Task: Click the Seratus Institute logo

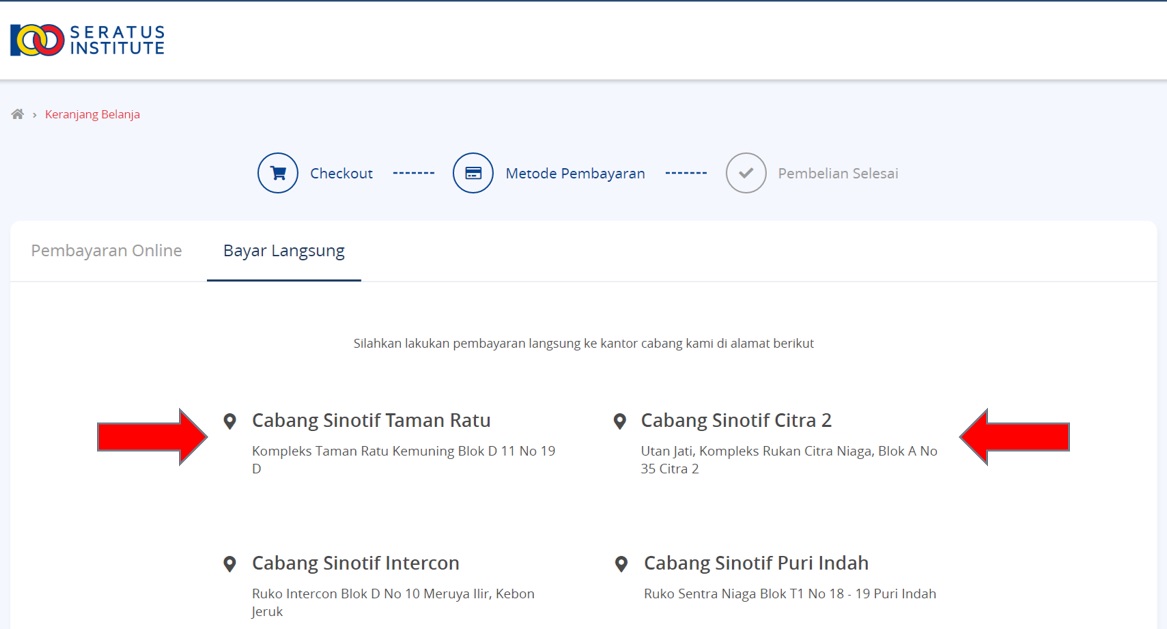Action: (x=87, y=40)
